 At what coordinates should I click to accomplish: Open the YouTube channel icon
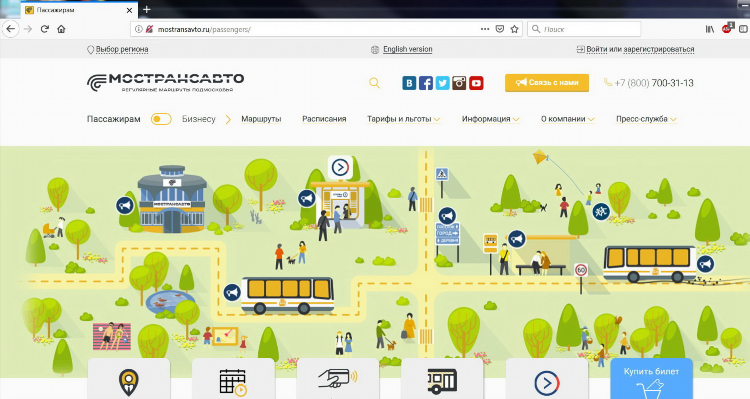476,83
